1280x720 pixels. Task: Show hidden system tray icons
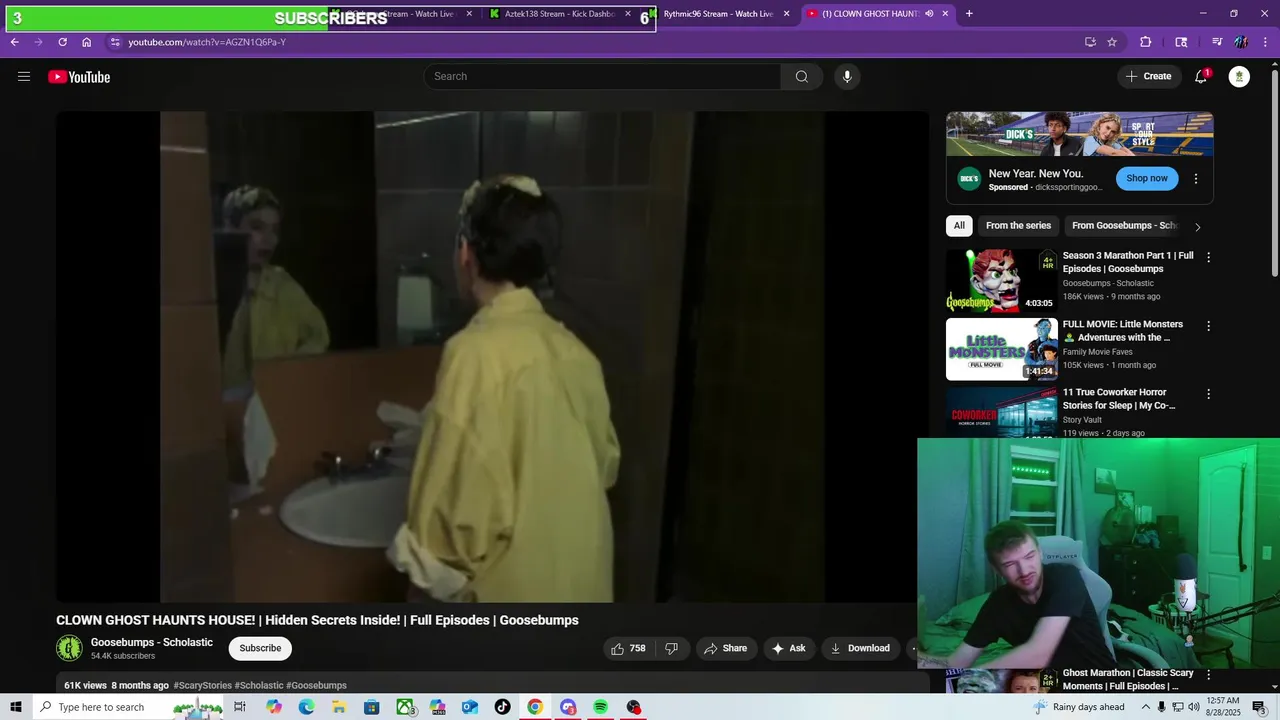coord(1146,707)
